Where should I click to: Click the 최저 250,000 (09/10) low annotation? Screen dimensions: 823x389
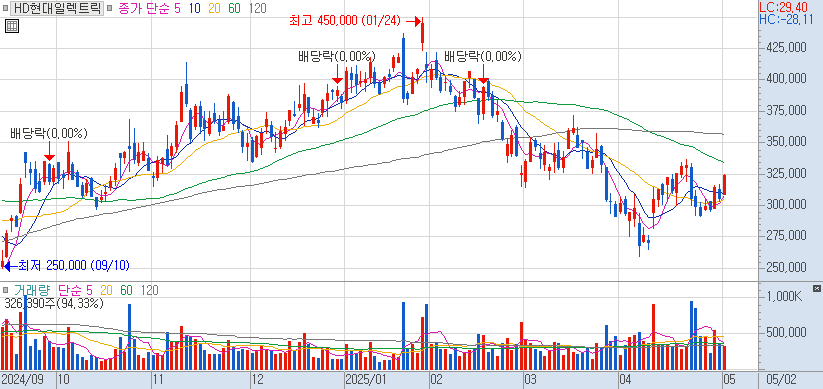pos(73,266)
